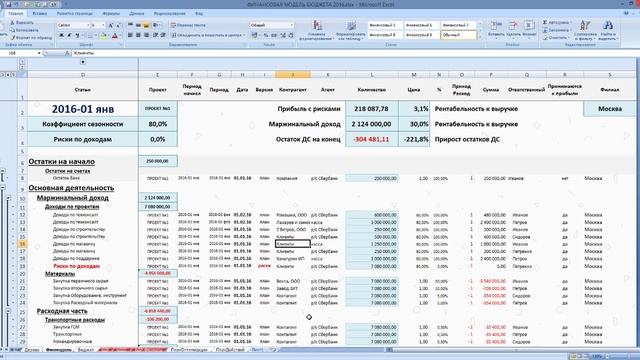Toggle Wrap Text (Перенос текста)
640x360 pixels.
pyautogui.click(x=188, y=25)
